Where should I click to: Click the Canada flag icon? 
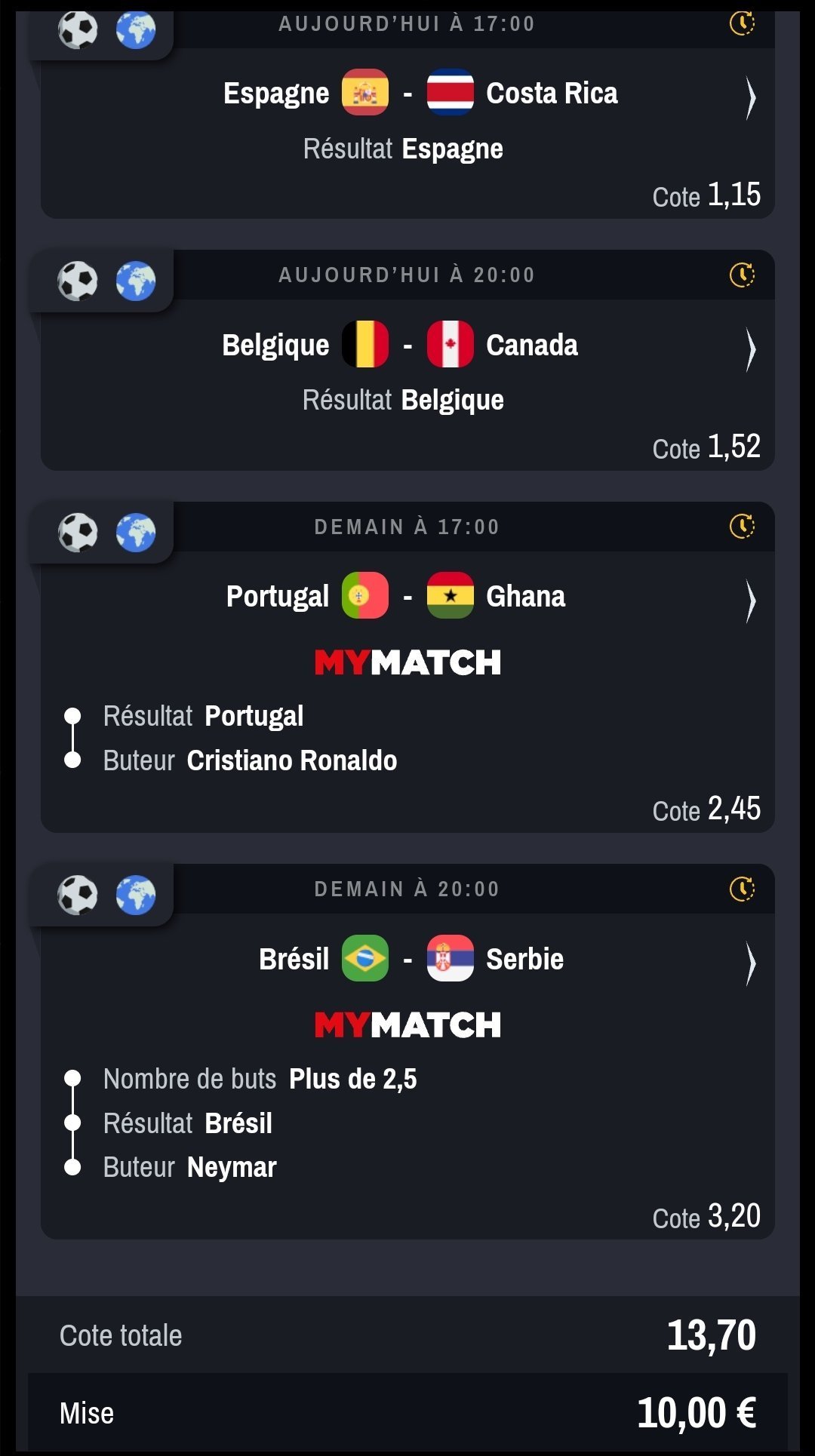click(x=451, y=344)
